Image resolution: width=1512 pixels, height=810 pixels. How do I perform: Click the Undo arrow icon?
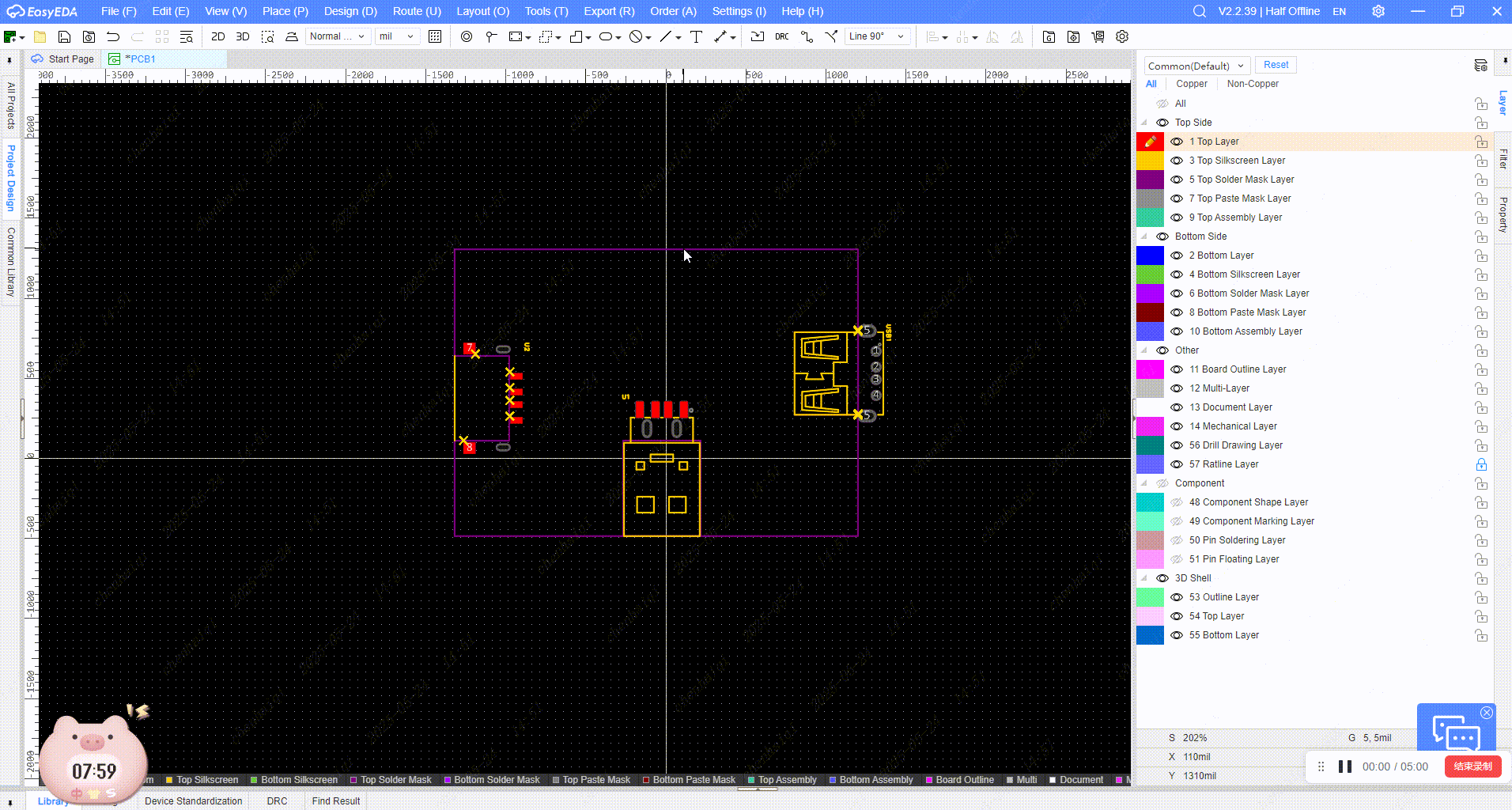point(113,36)
